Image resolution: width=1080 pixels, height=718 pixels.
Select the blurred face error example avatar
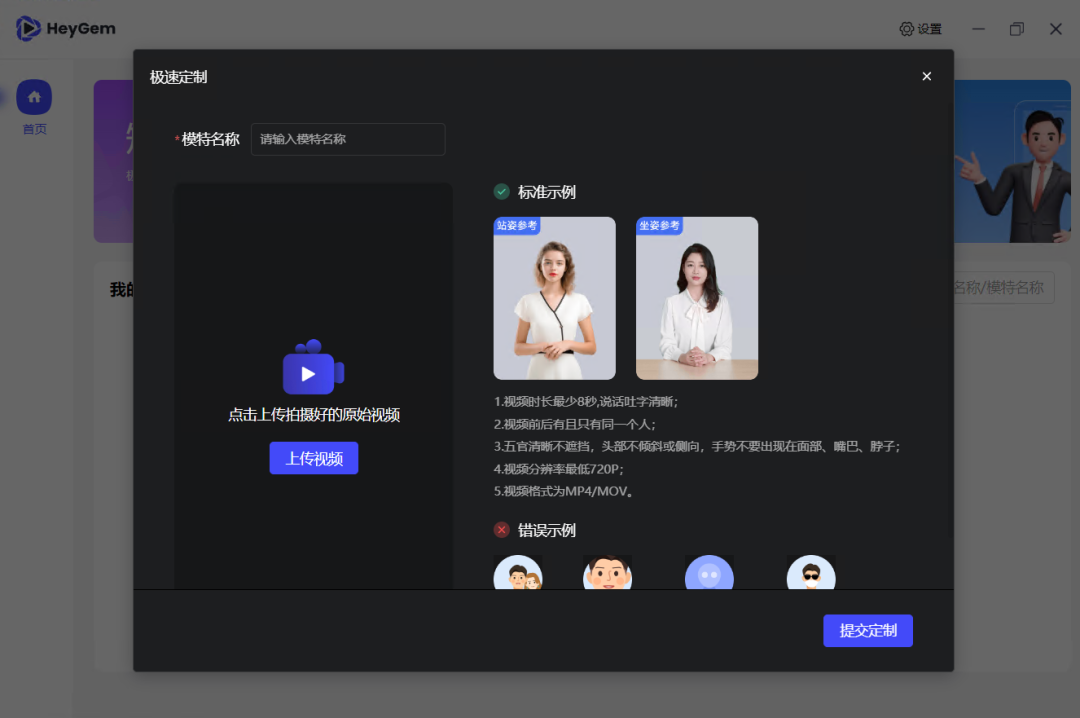[x=709, y=573]
